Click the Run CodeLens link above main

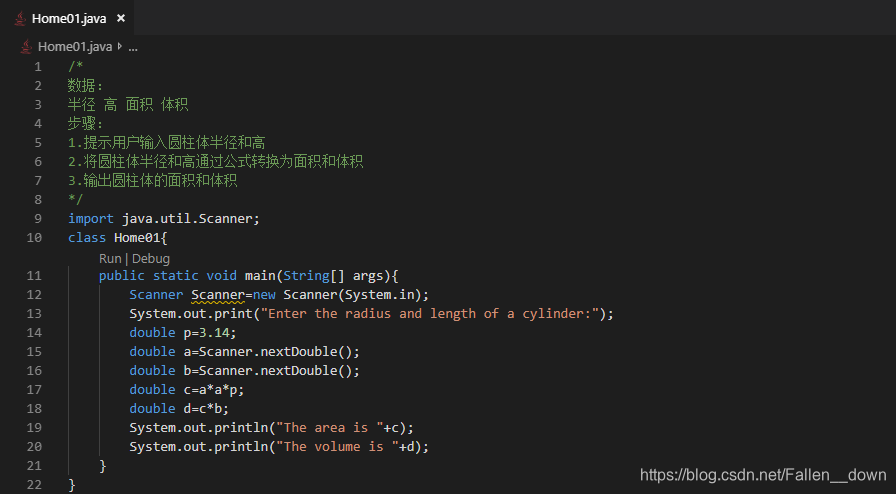[110, 258]
